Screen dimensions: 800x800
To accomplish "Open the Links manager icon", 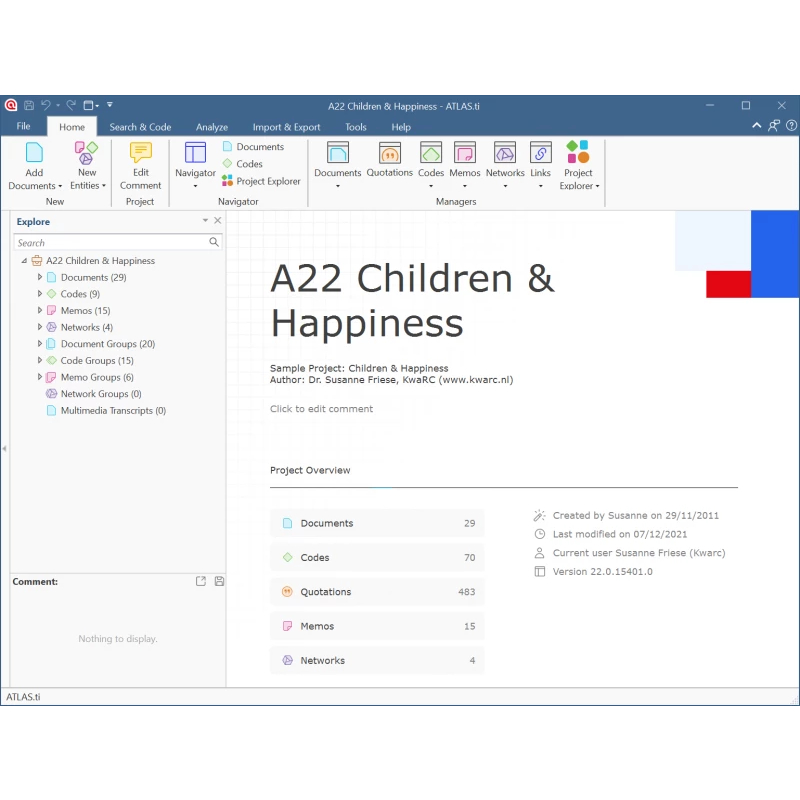I will (x=540, y=153).
